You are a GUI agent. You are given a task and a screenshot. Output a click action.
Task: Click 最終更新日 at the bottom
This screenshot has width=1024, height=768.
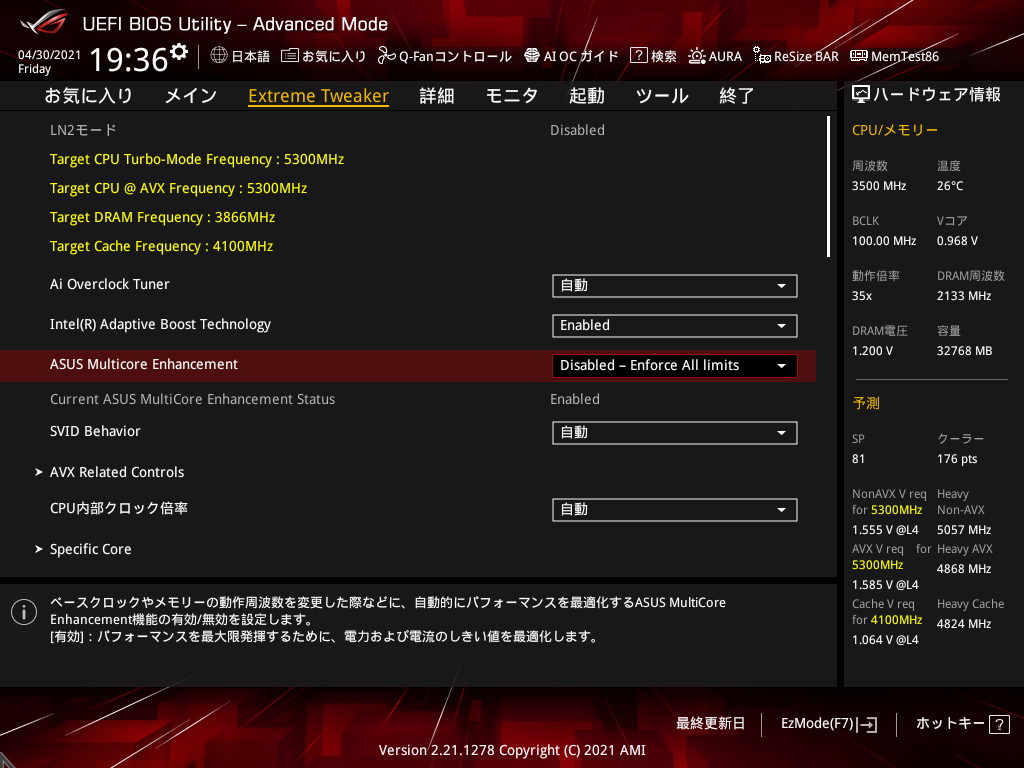tap(710, 724)
